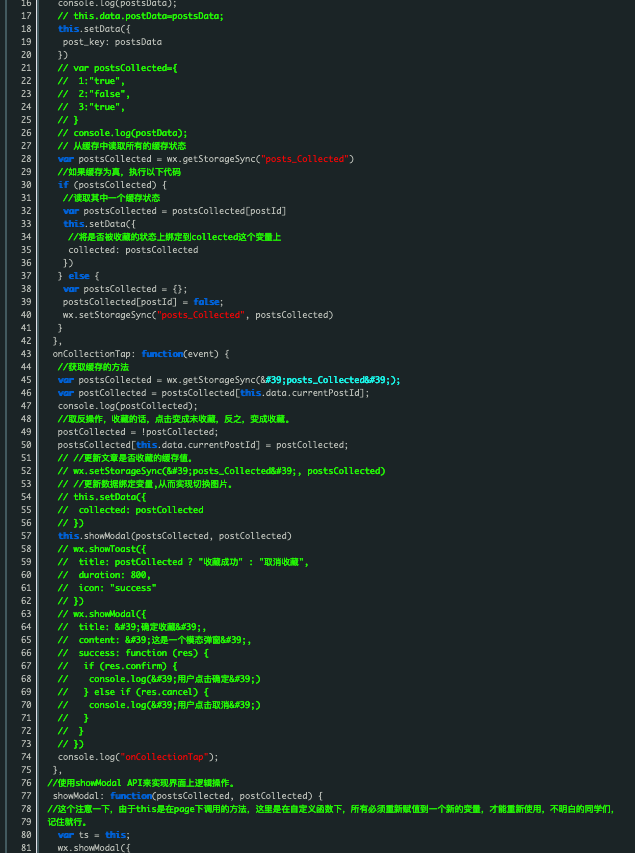
Task: Click the line "var postsCollected = {};"
Action: 125,289
